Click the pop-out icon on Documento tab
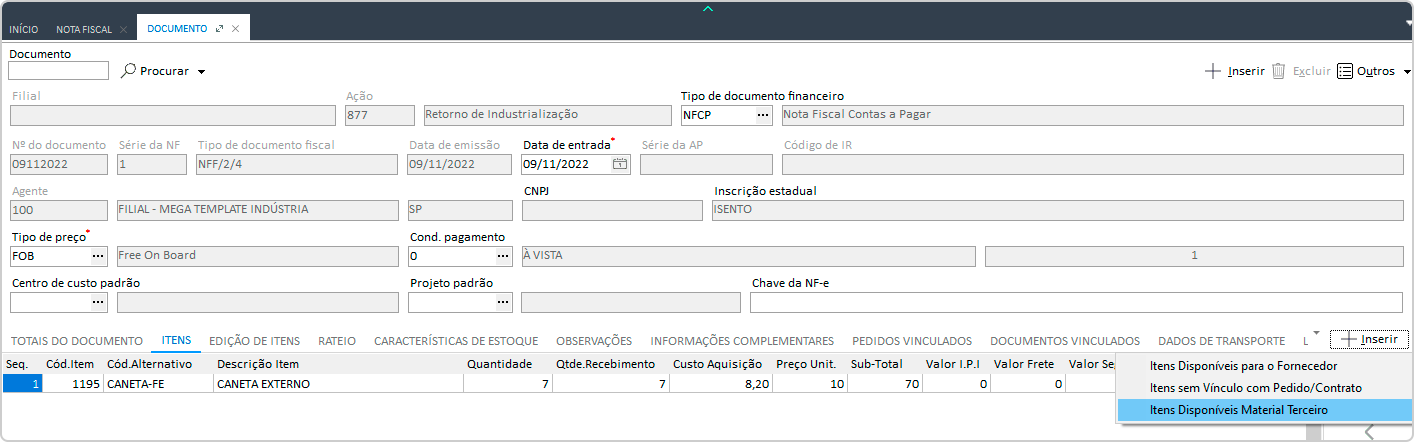Viewport: 1415px width, 442px height. pos(219,29)
